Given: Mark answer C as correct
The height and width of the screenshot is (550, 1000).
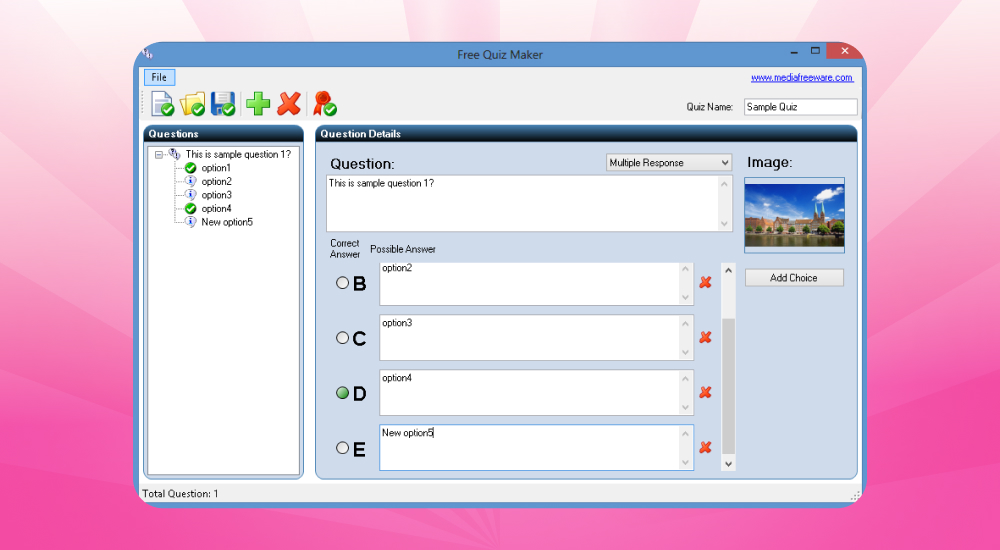Looking at the screenshot, I should pos(342,338).
